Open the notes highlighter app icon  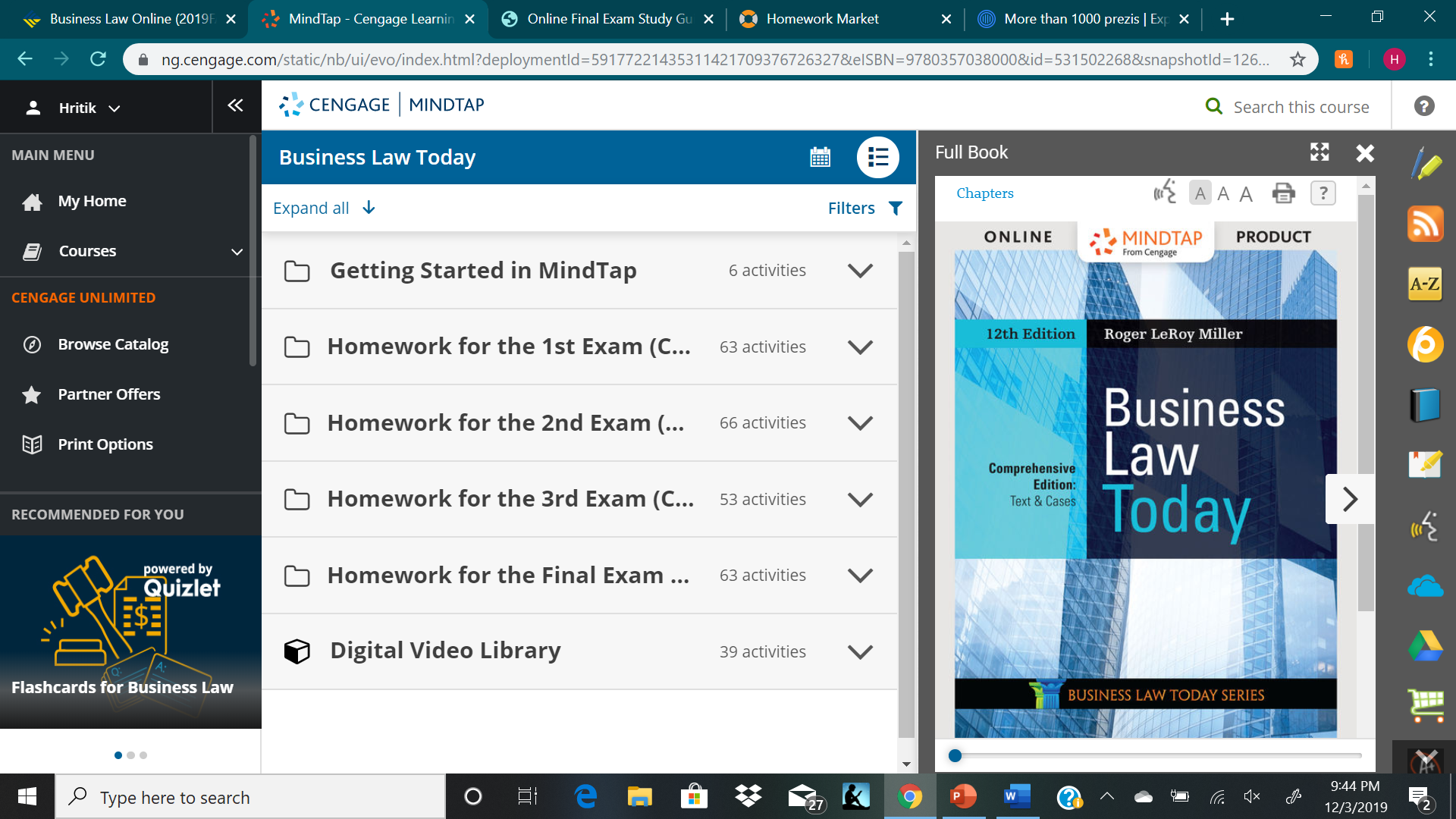click(x=1425, y=464)
